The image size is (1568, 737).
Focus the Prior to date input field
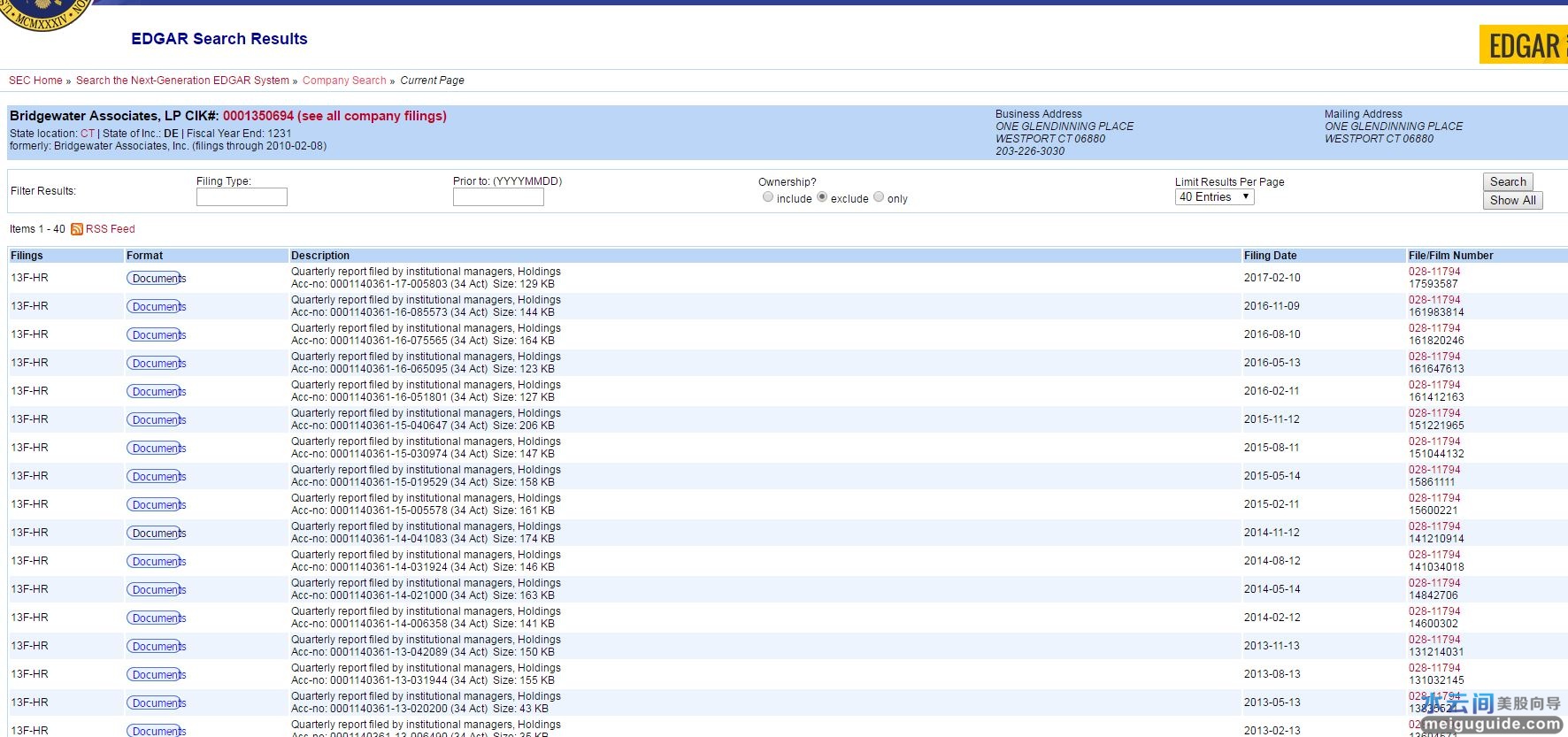pos(498,196)
